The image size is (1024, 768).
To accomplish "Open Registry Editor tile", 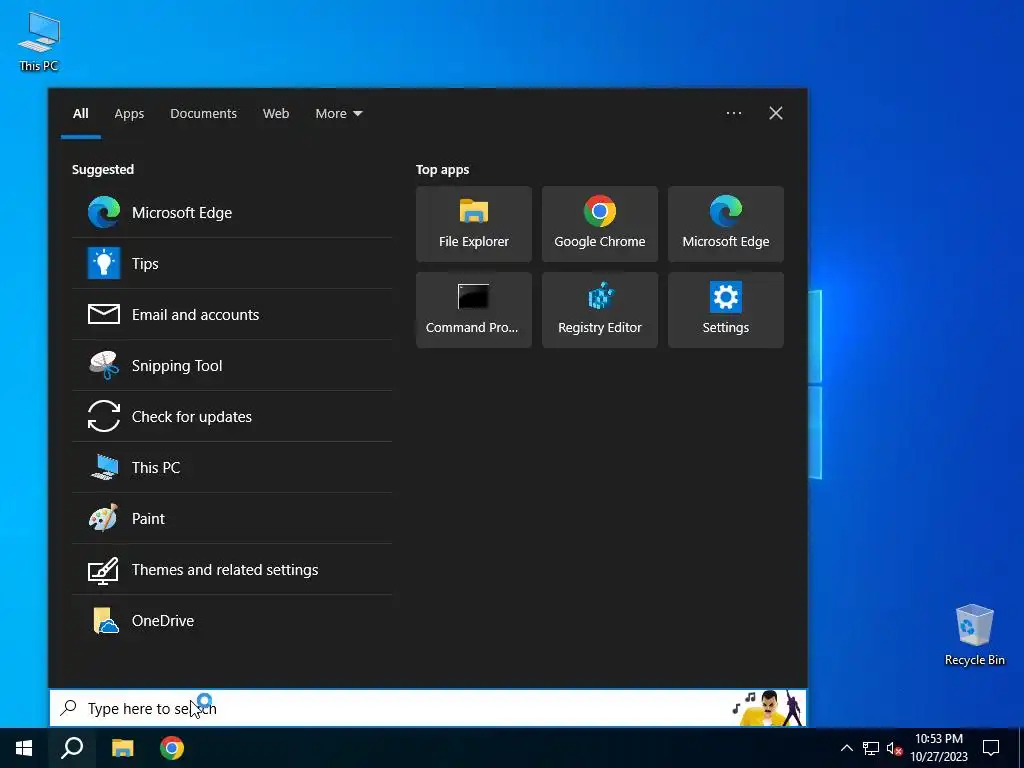I will [600, 310].
